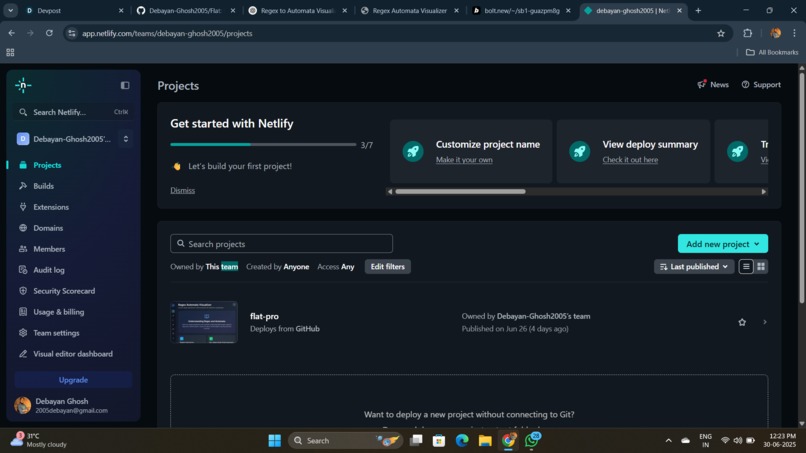Click the View deploy summary rocket icon
The width and height of the screenshot is (806, 453).
point(579,151)
